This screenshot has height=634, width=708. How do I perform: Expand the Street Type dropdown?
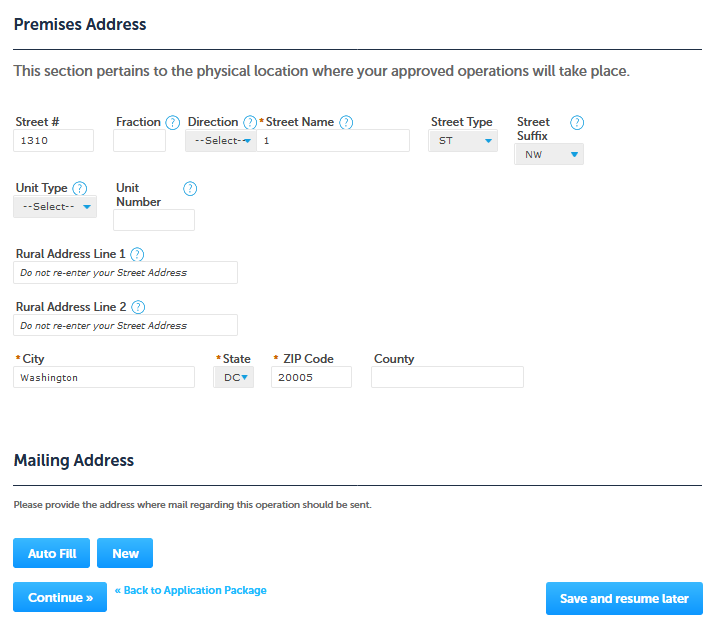click(463, 141)
